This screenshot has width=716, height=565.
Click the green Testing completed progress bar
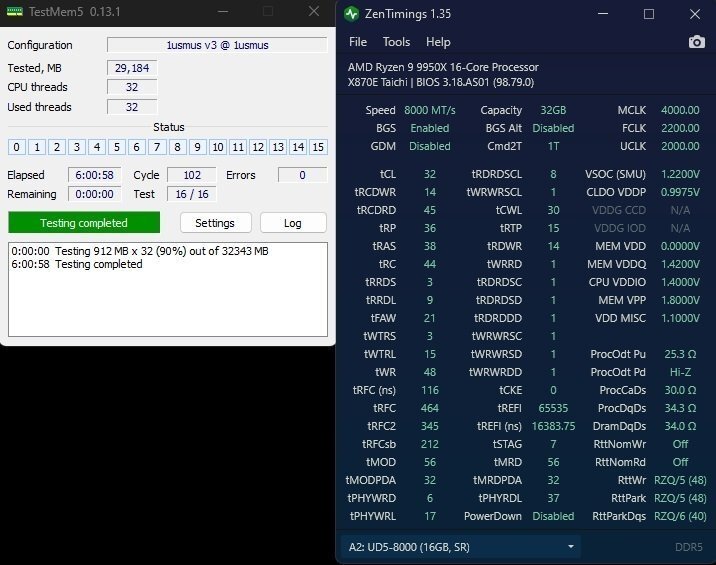84,223
